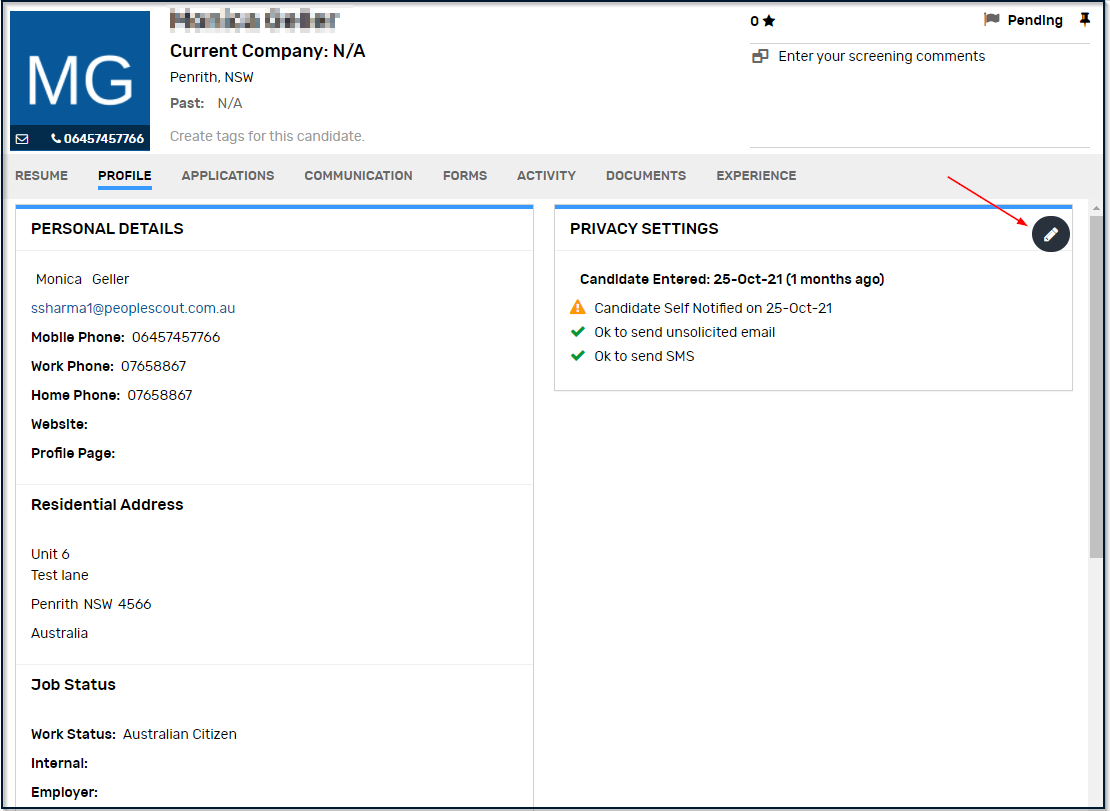The image size is (1110, 811).
Task: Click Work Status value Australian Citizen
Action: click(180, 734)
